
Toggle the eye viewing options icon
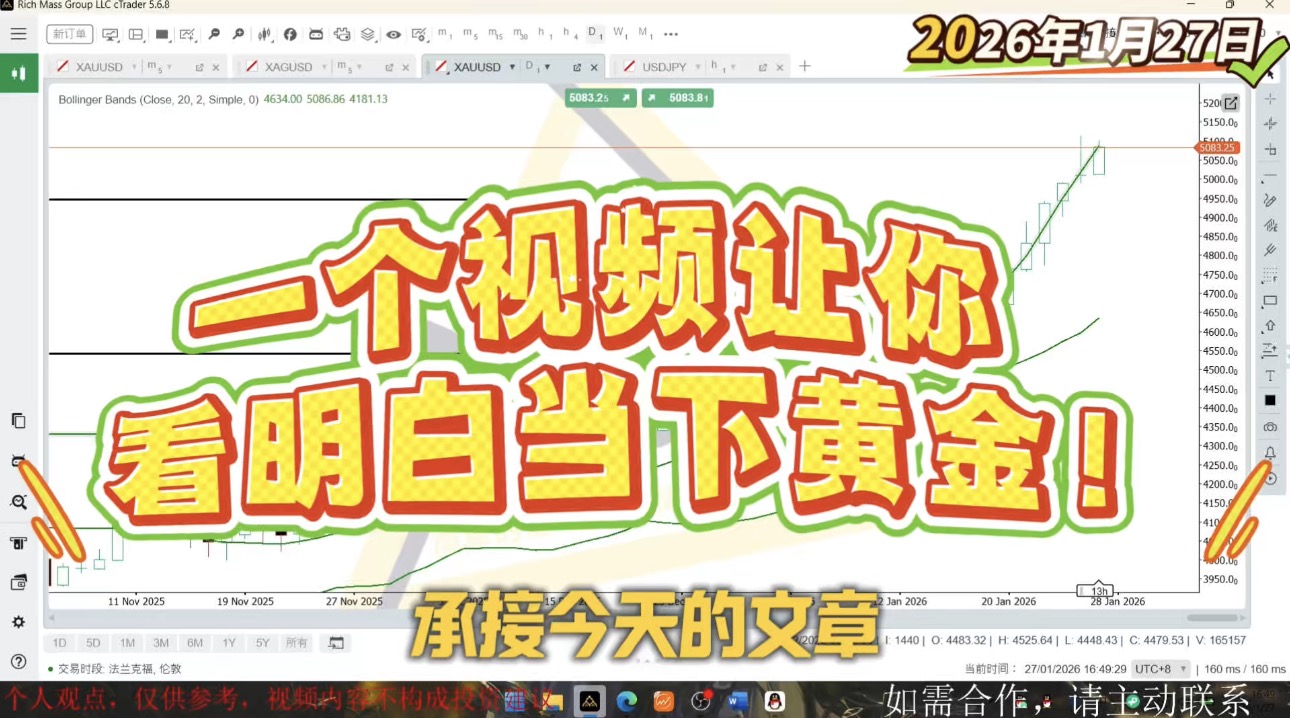(x=394, y=34)
